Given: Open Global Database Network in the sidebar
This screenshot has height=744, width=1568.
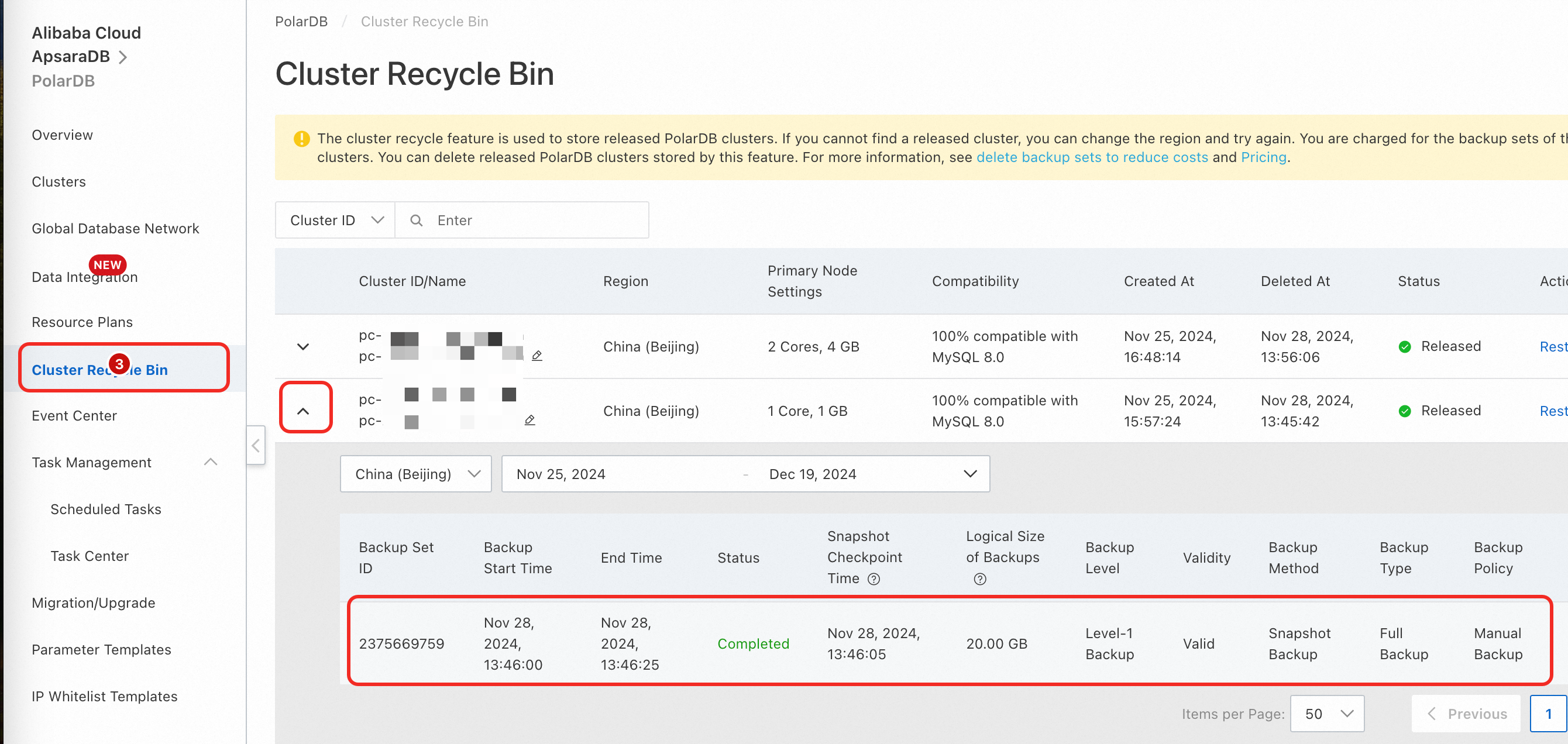Looking at the screenshot, I should [x=115, y=229].
